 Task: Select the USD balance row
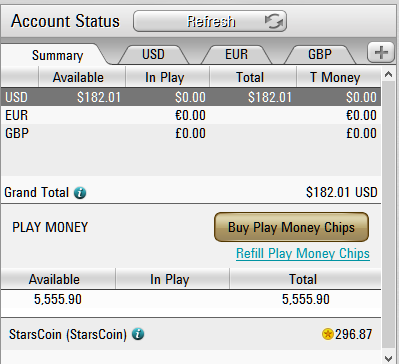(191, 97)
